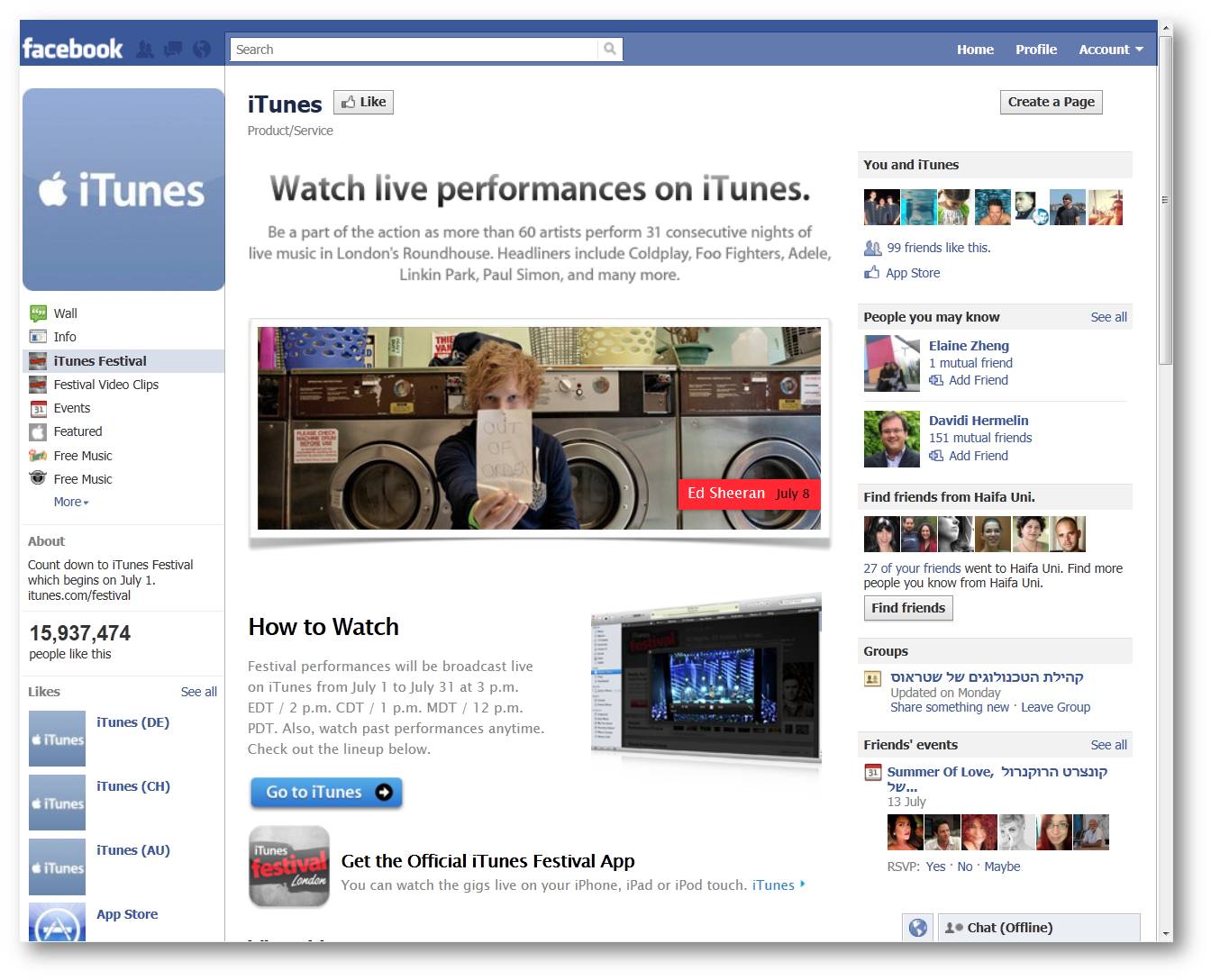This screenshot has width=1211, height=980.
Task: Click the facebook logo
Action: pyautogui.click(x=72, y=49)
